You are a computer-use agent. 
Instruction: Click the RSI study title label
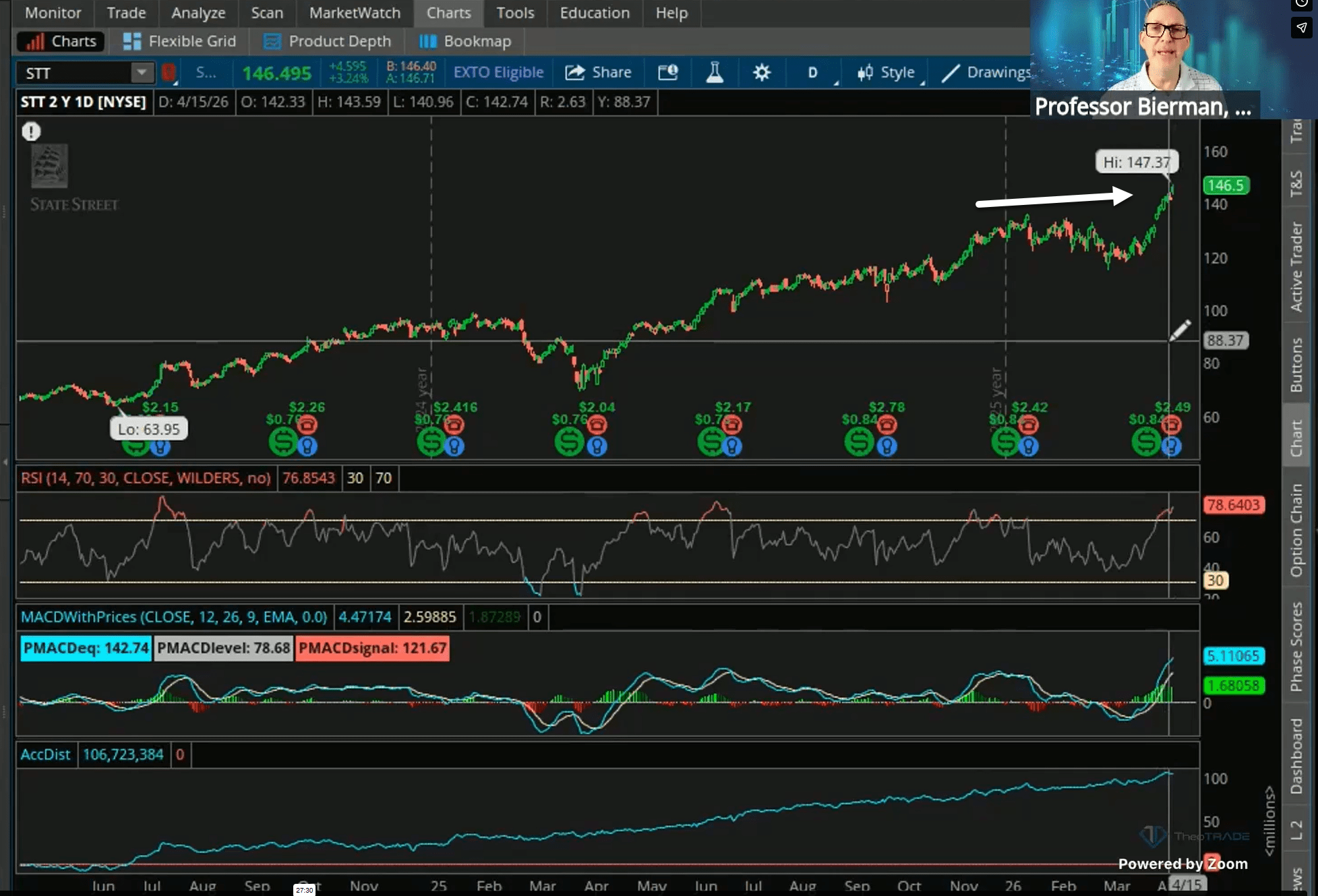pyautogui.click(x=146, y=478)
